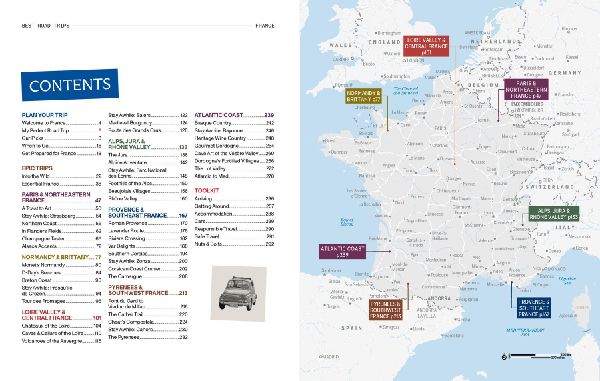Select the Champagne Taster entry
The height and width of the screenshot is (381, 600).
click(x=62, y=239)
